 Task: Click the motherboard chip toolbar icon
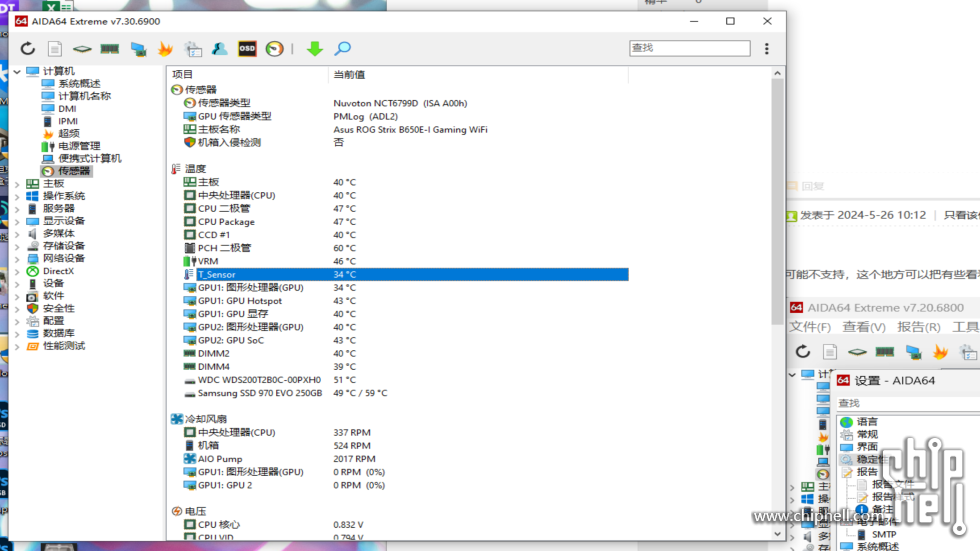coord(82,48)
